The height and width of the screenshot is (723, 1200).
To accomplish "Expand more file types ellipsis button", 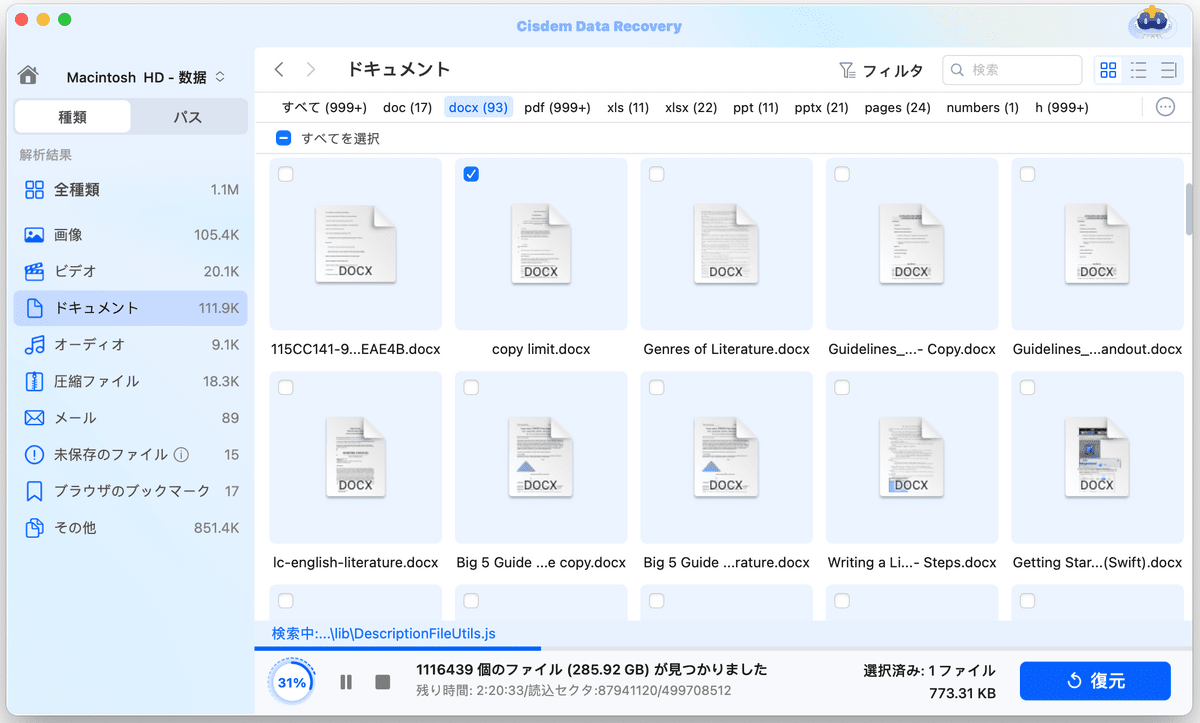I will [1165, 107].
